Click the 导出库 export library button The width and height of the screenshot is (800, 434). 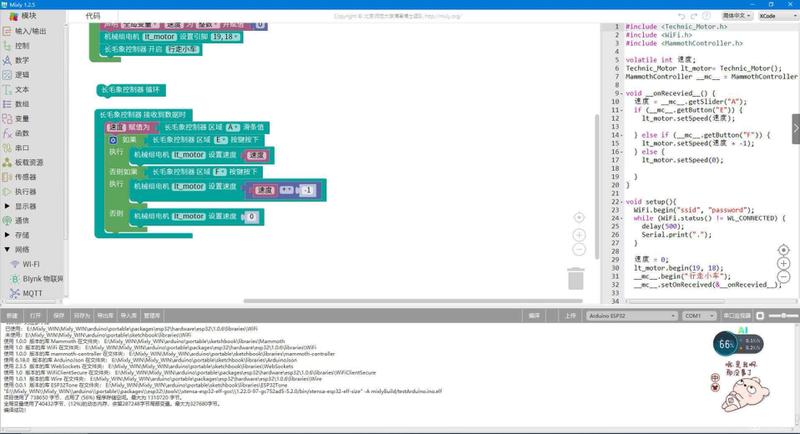coord(105,316)
